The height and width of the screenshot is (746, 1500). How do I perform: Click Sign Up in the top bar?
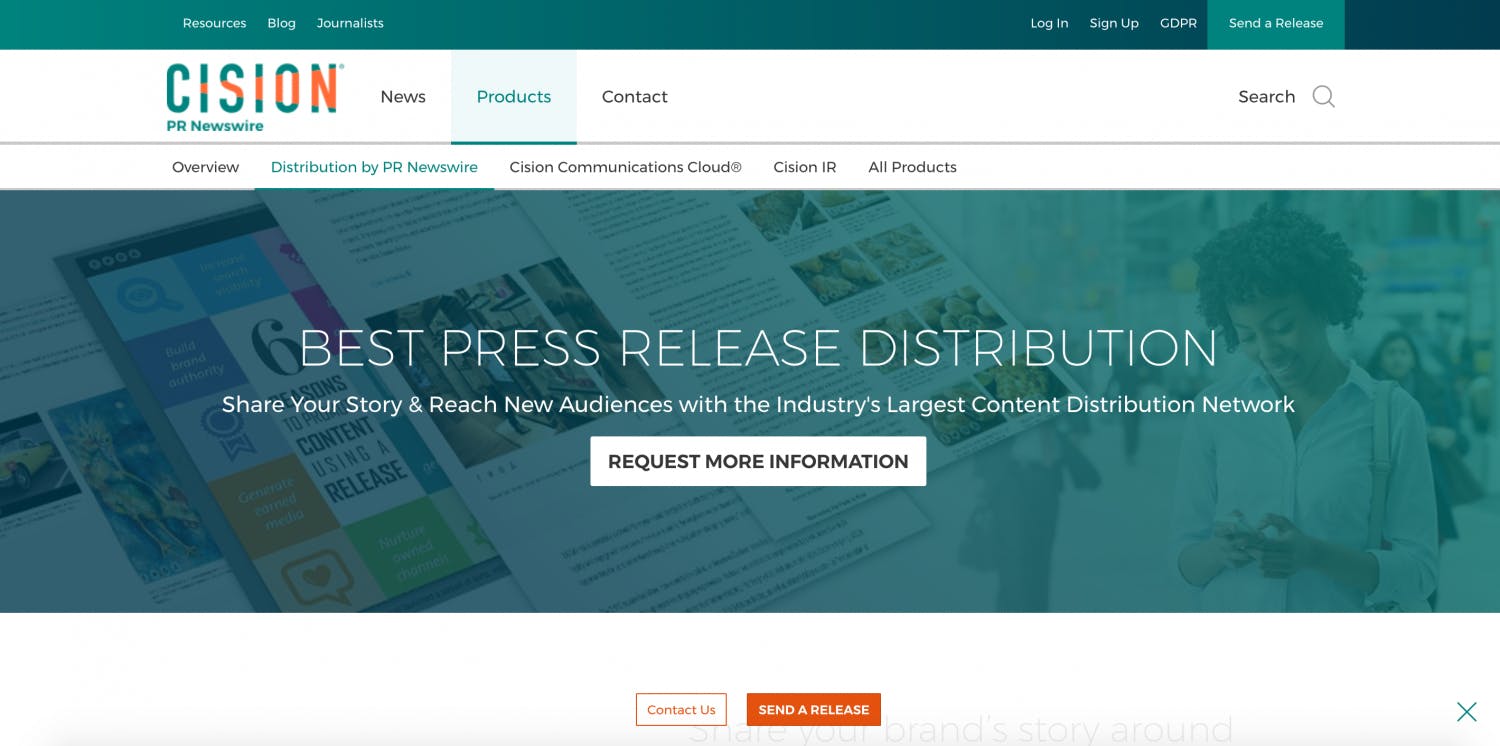(x=1114, y=23)
